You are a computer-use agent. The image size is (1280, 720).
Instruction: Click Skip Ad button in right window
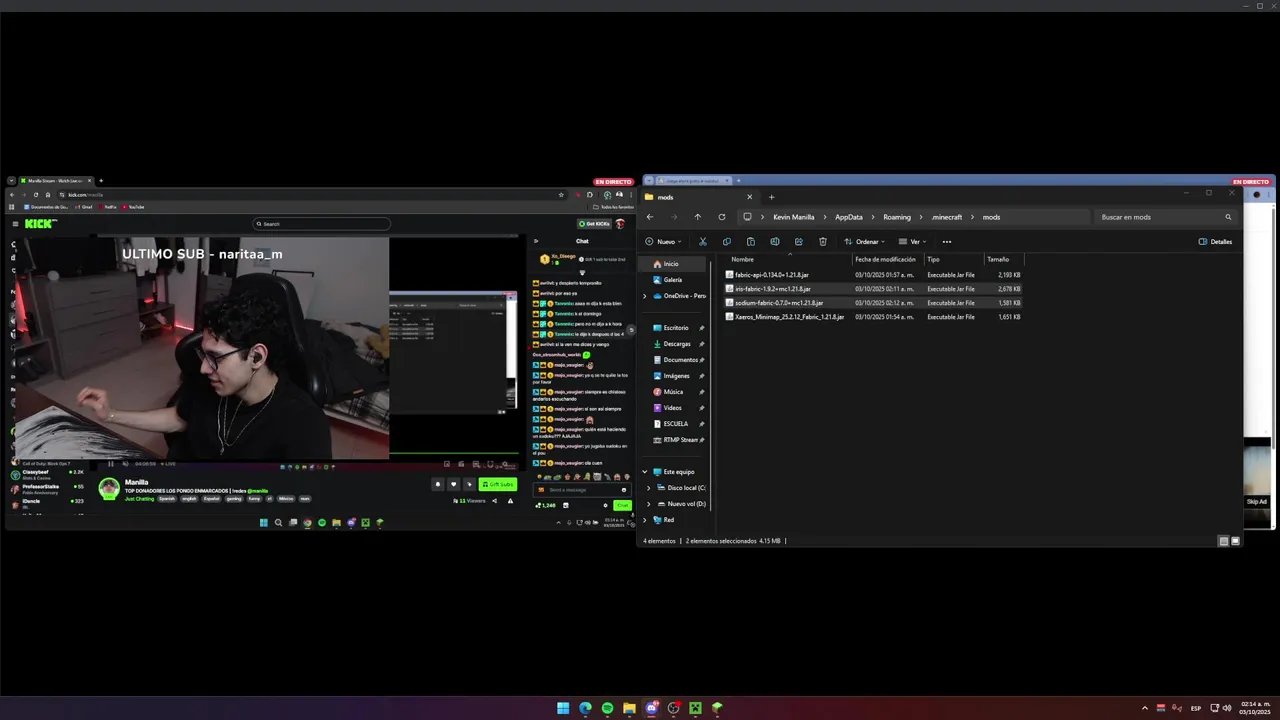tap(1257, 501)
